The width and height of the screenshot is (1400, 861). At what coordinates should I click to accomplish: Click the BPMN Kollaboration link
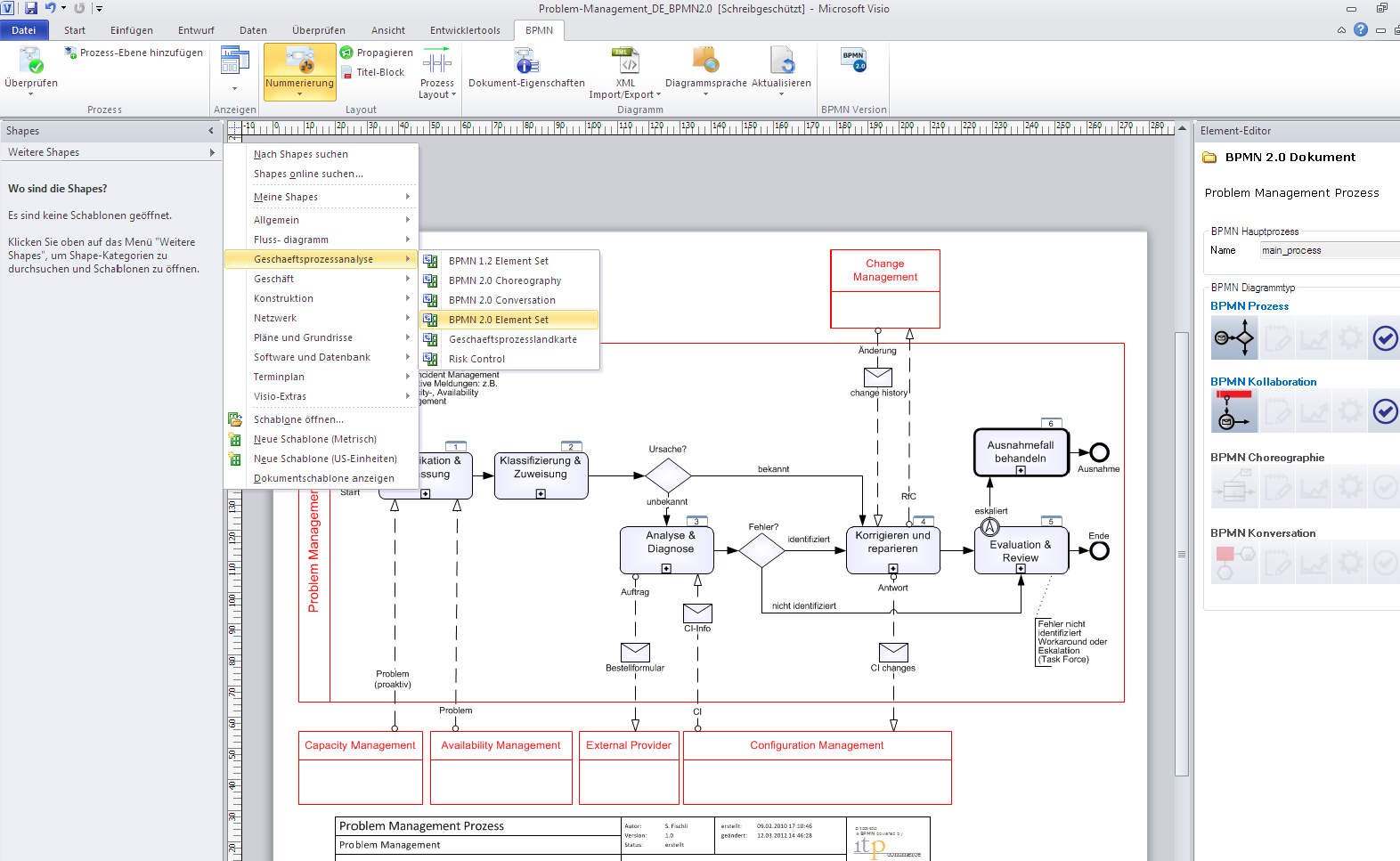[x=1263, y=382]
